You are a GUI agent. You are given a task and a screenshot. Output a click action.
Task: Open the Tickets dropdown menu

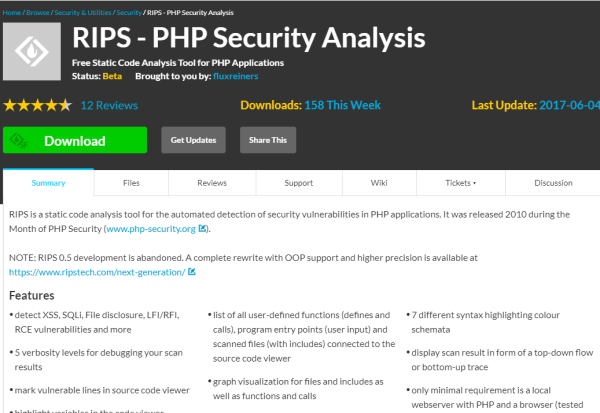pyautogui.click(x=460, y=183)
